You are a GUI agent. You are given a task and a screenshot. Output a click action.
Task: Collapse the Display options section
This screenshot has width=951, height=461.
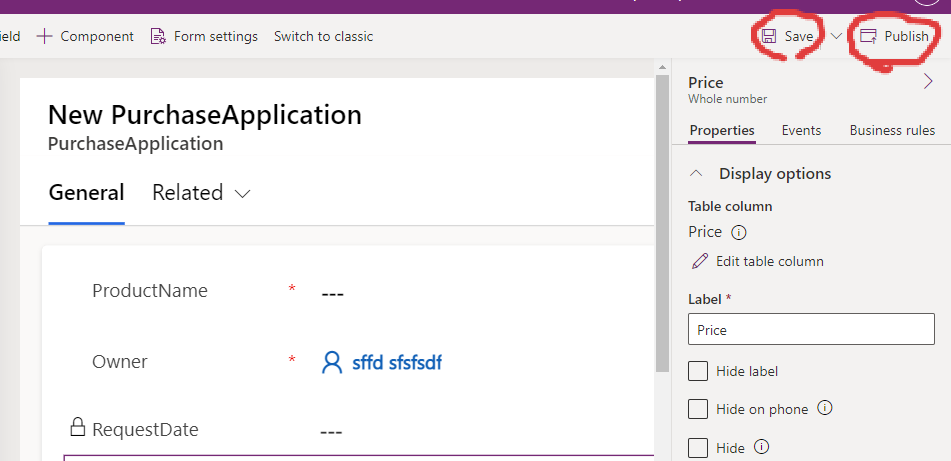(x=697, y=174)
